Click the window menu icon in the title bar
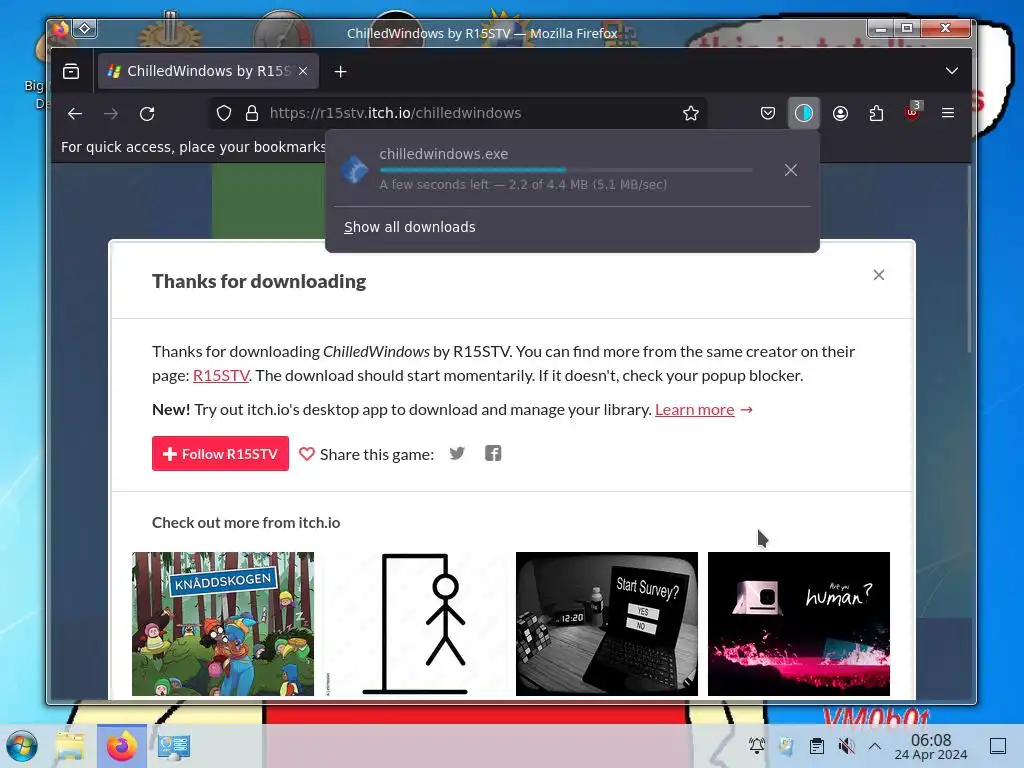The height and width of the screenshot is (768, 1024). [x=85, y=28]
